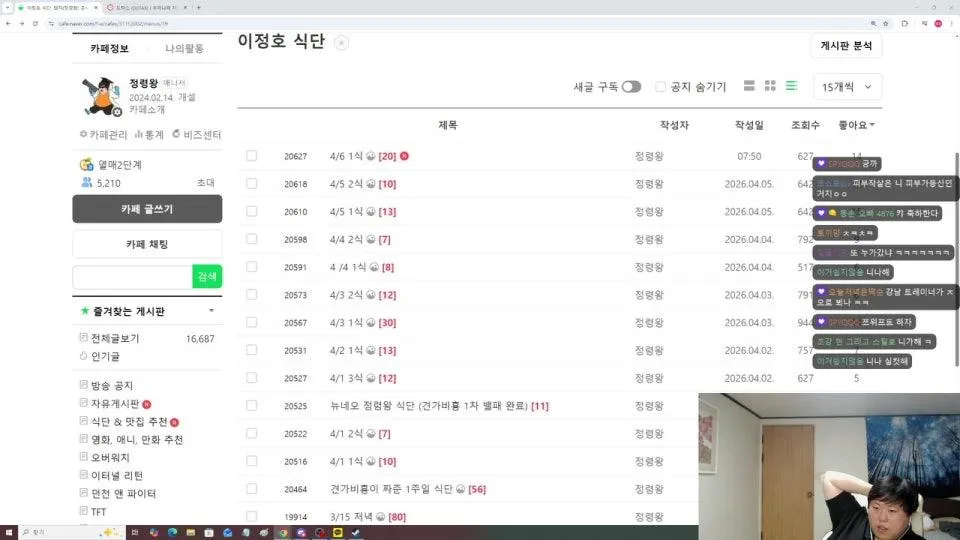The image size is (960, 540).
Task: Open Windows Start menu
Action: (x=9, y=533)
